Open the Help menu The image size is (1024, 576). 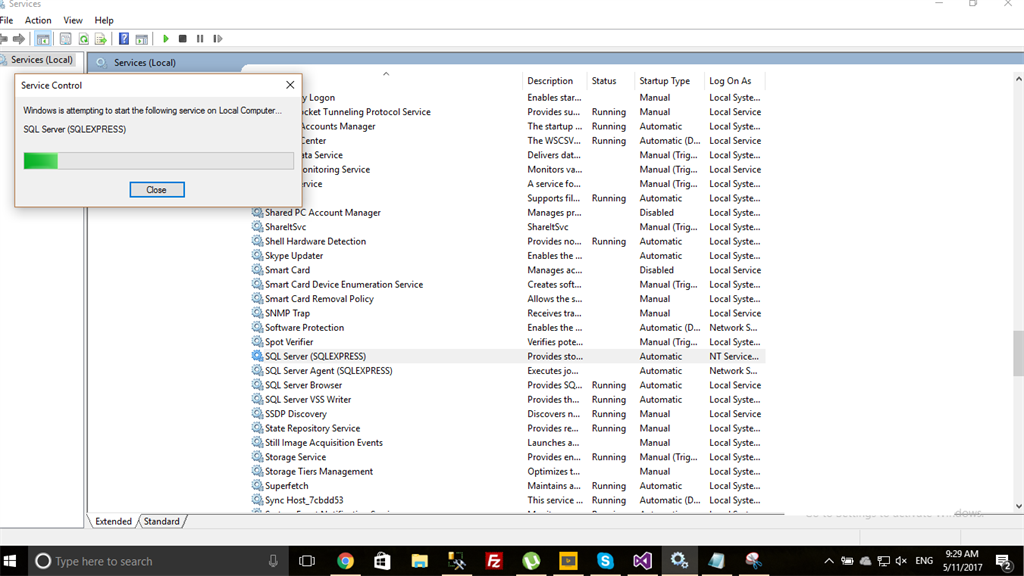[104, 20]
